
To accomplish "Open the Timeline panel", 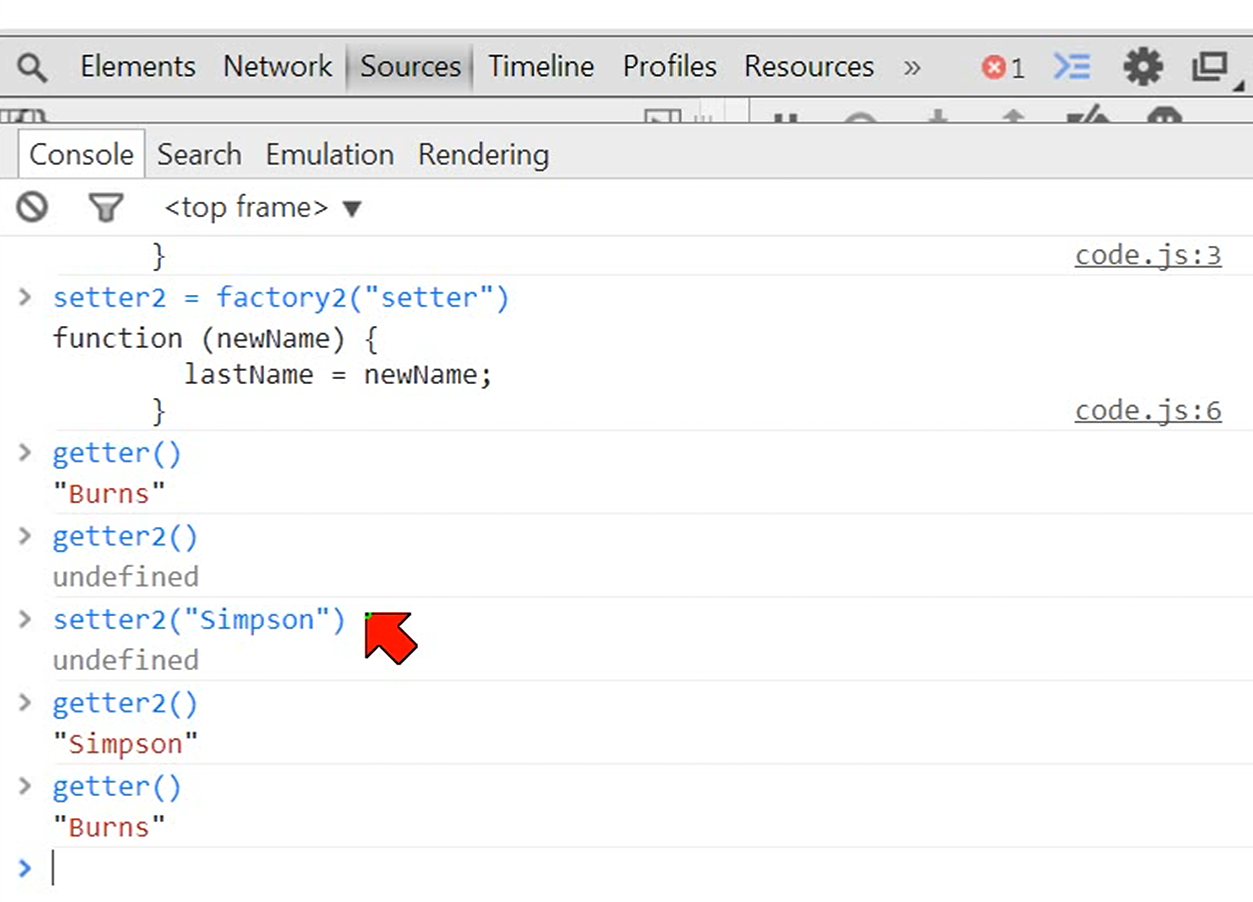I will [x=541, y=67].
